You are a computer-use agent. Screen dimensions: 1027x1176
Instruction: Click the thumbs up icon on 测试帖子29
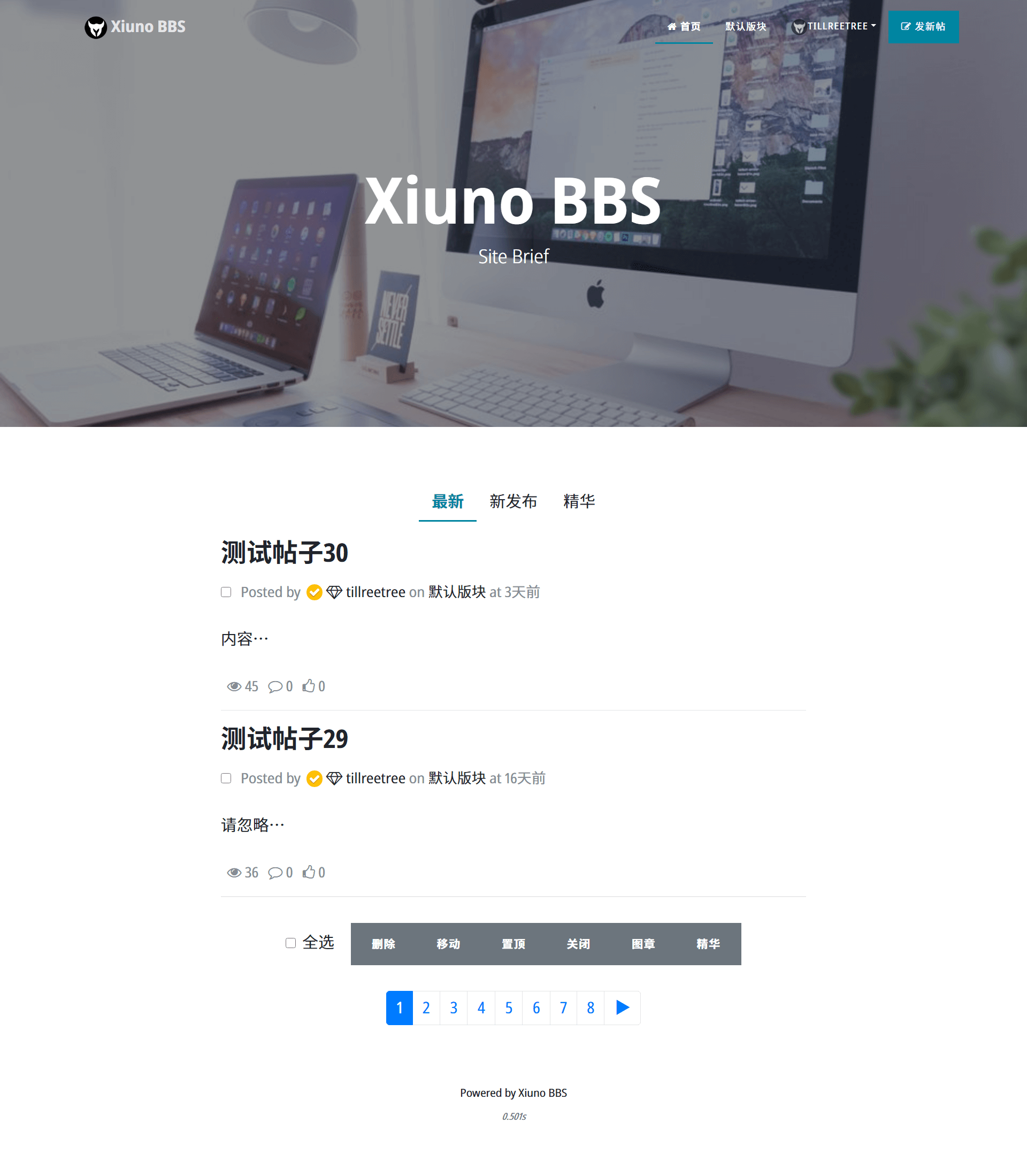tap(310, 871)
